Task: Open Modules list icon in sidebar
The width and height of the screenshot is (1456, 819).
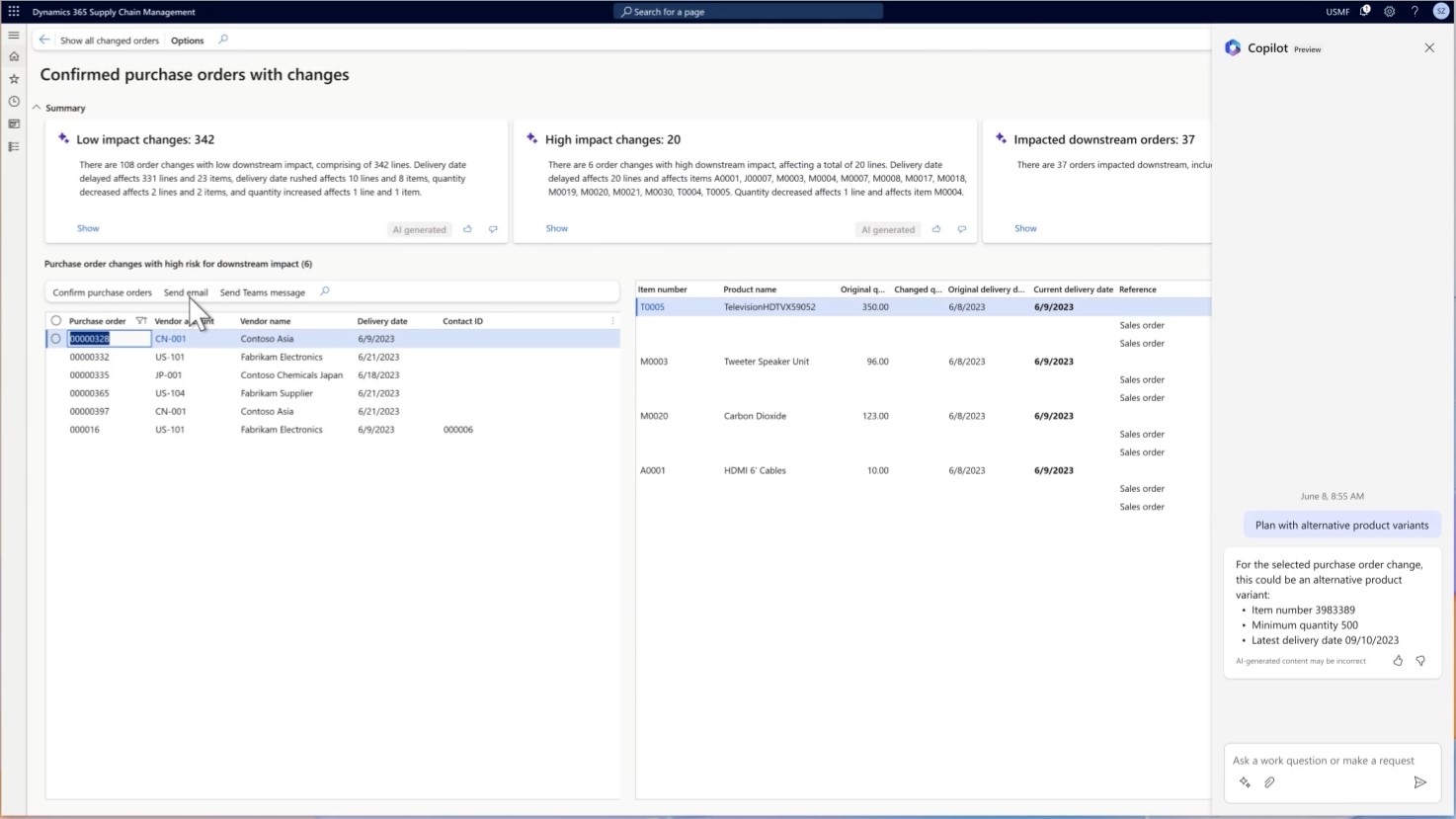Action: point(14,147)
